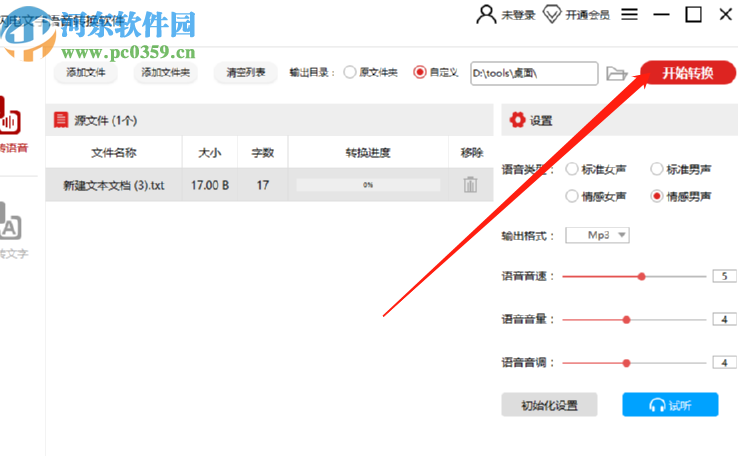
Task: Click the 添加文件 button
Action: point(86,72)
